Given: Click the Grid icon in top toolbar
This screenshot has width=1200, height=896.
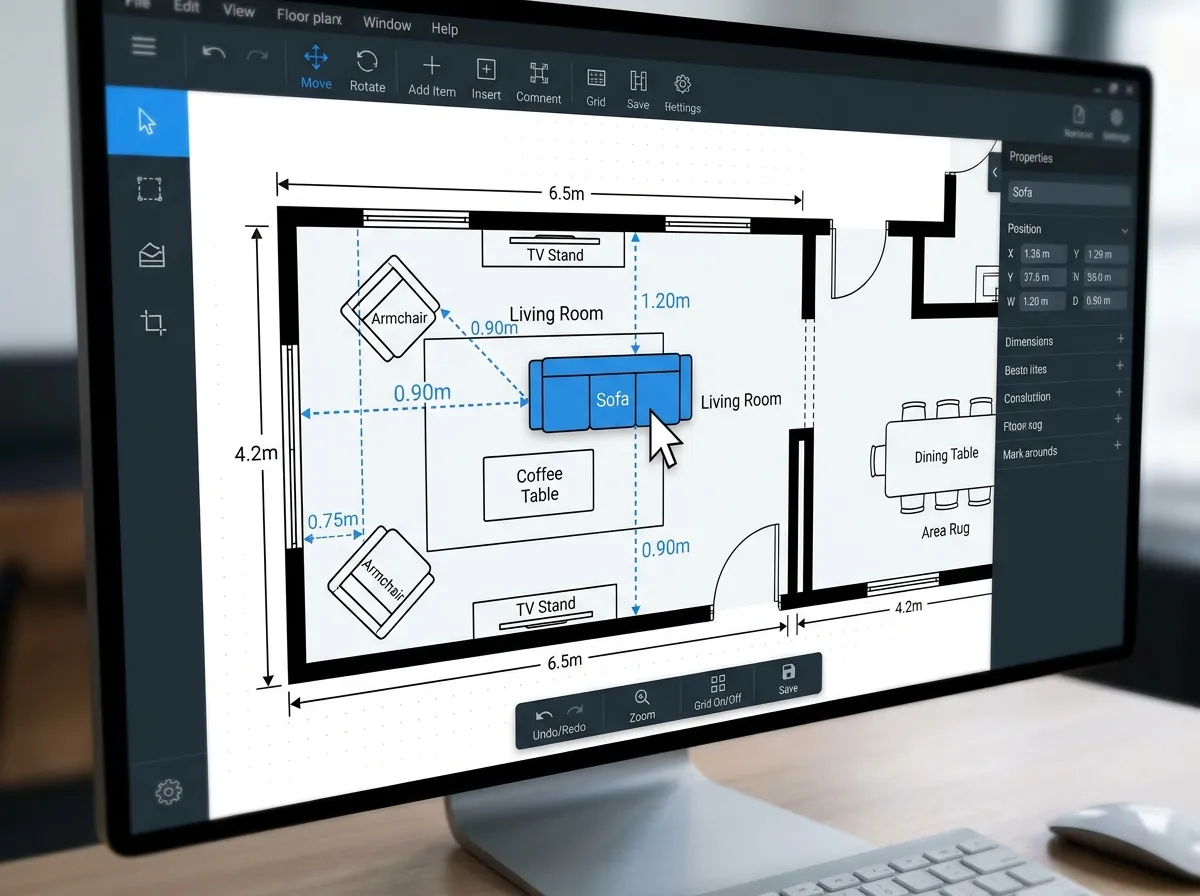Looking at the screenshot, I should pyautogui.click(x=596, y=87).
